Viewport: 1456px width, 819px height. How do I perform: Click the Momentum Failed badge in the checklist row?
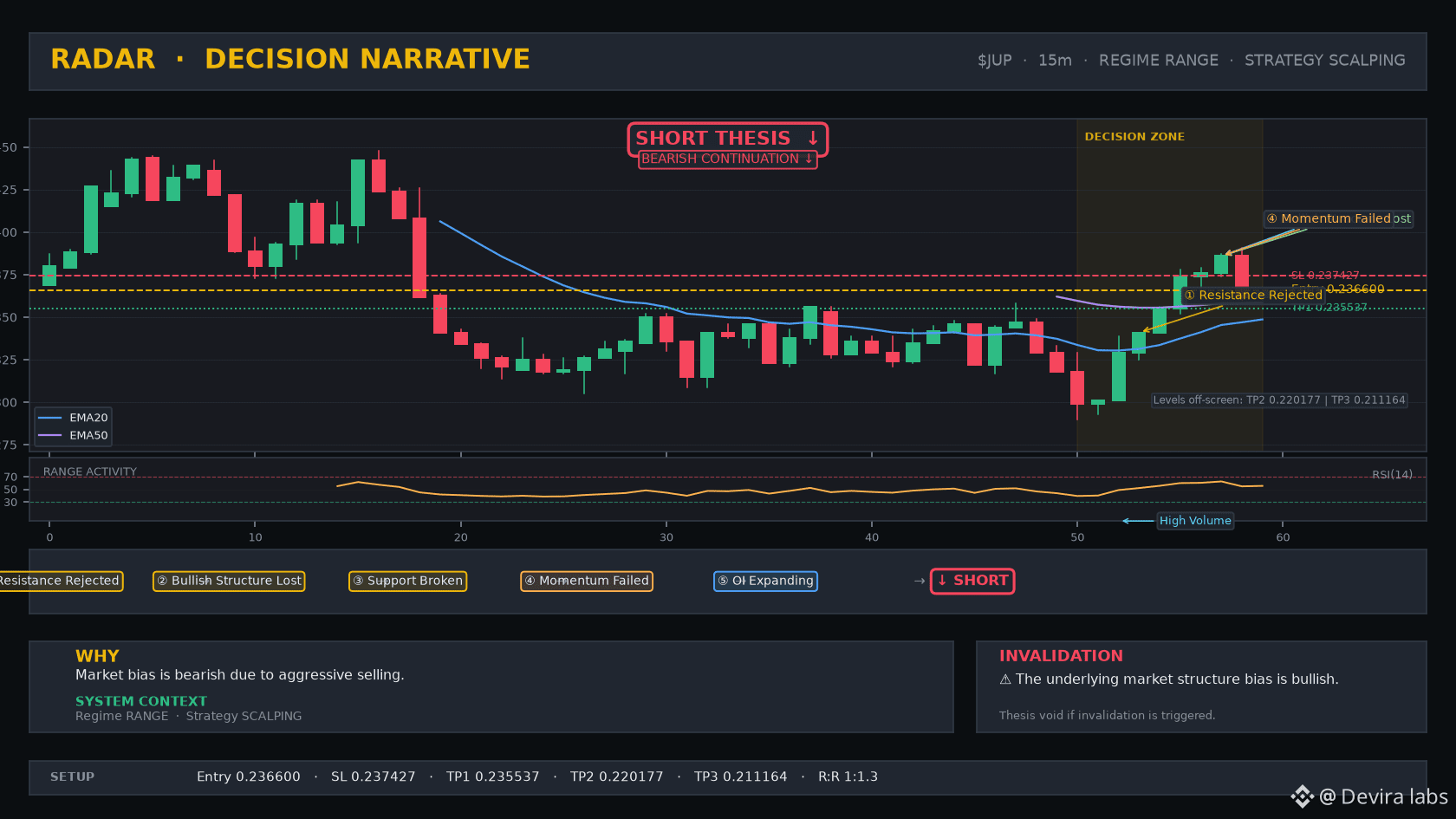587,581
